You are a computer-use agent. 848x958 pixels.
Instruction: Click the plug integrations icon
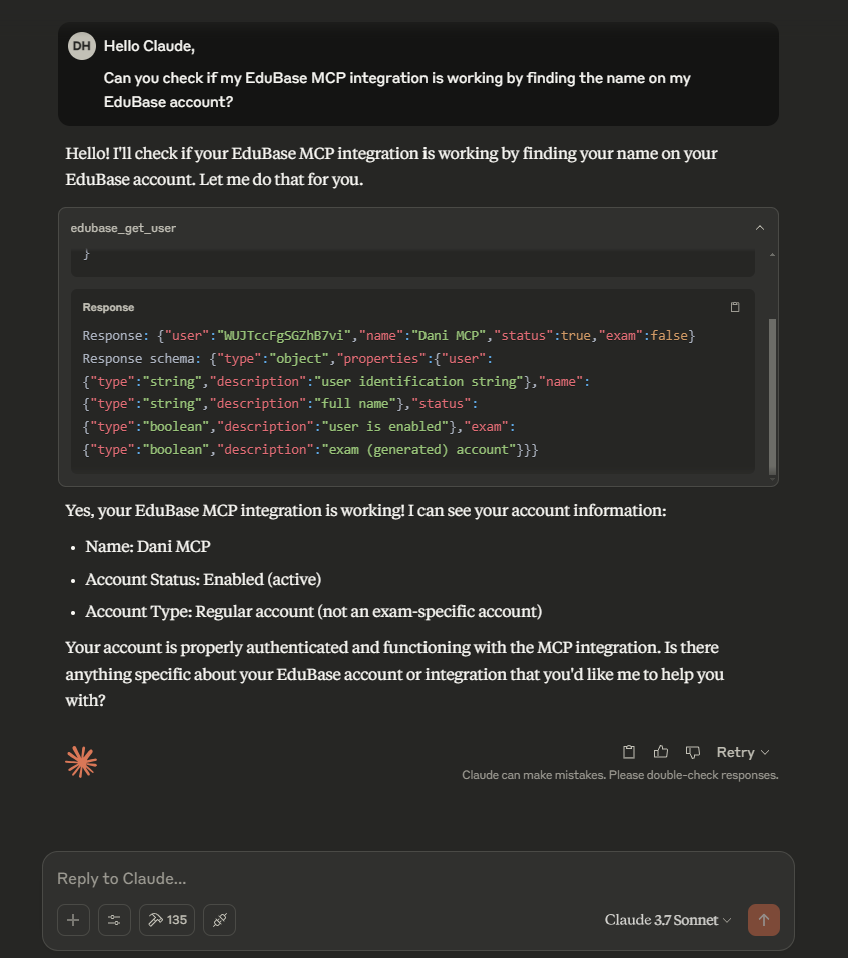[x=219, y=920]
